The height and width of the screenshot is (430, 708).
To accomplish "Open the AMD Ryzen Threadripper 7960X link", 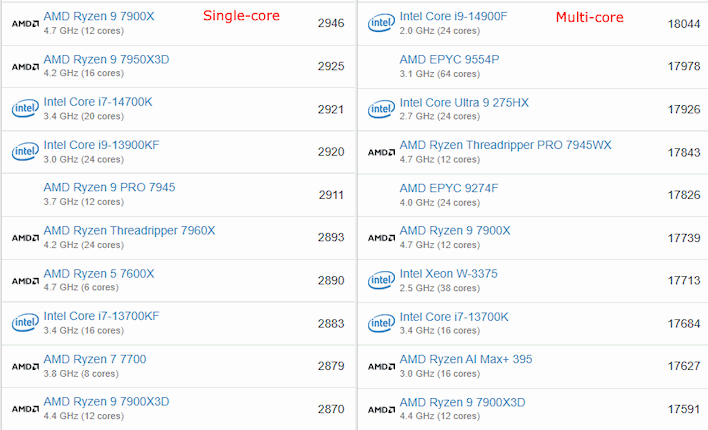I will pyautogui.click(x=129, y=231).
